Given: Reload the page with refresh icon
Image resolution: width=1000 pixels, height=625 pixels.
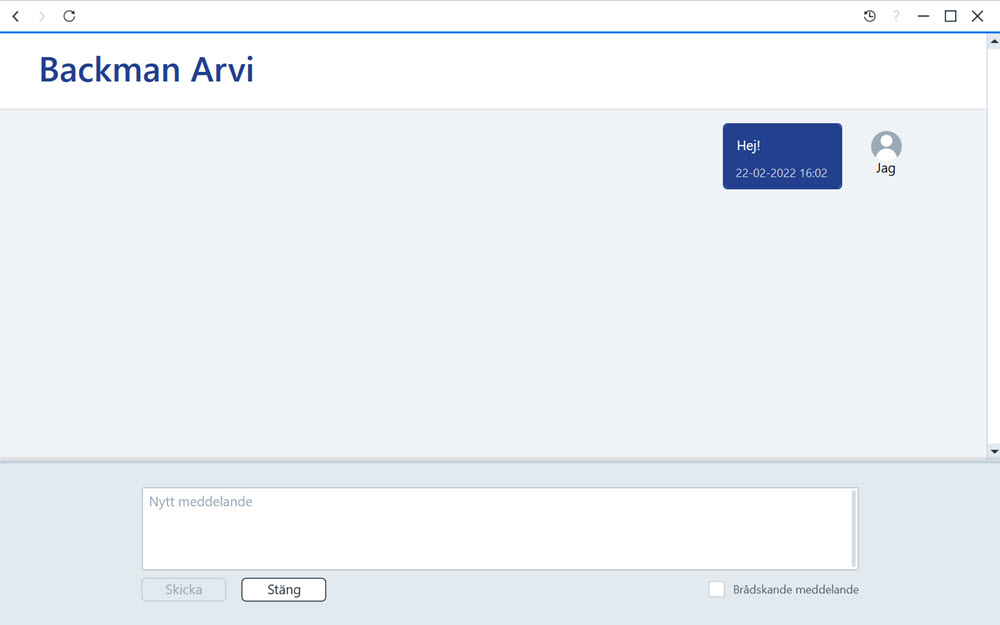Looking at the screenshot, I should pyautogui.click(x=69, y=16).
